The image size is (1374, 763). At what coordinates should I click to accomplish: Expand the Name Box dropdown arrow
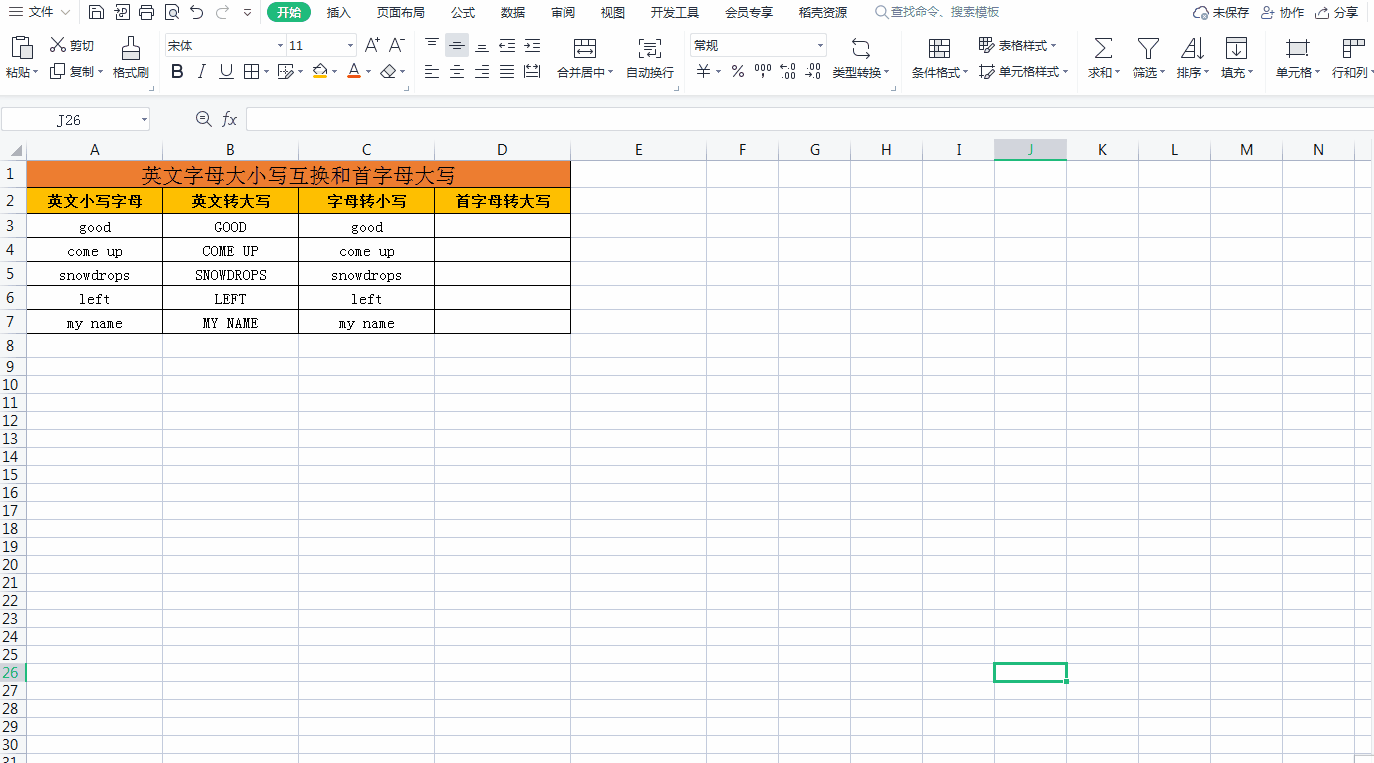click(x=144, y=120)
